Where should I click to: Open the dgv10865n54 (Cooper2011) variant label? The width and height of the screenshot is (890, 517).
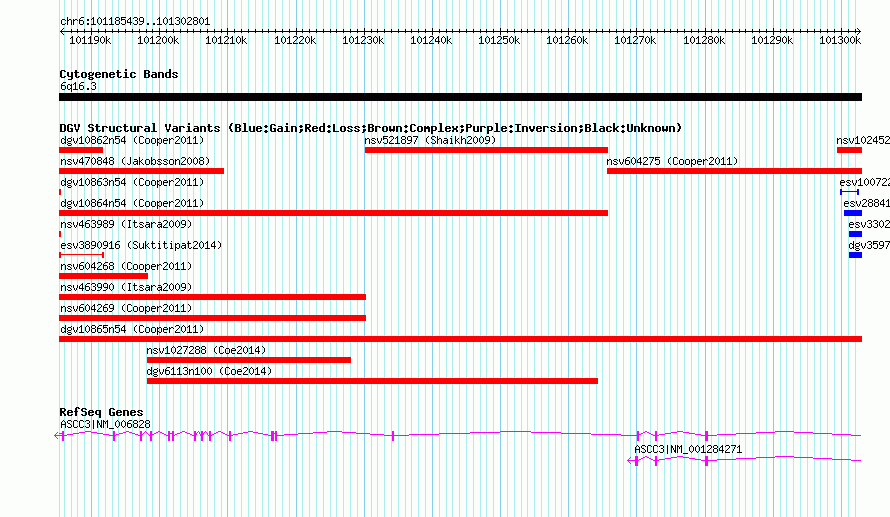132,329
